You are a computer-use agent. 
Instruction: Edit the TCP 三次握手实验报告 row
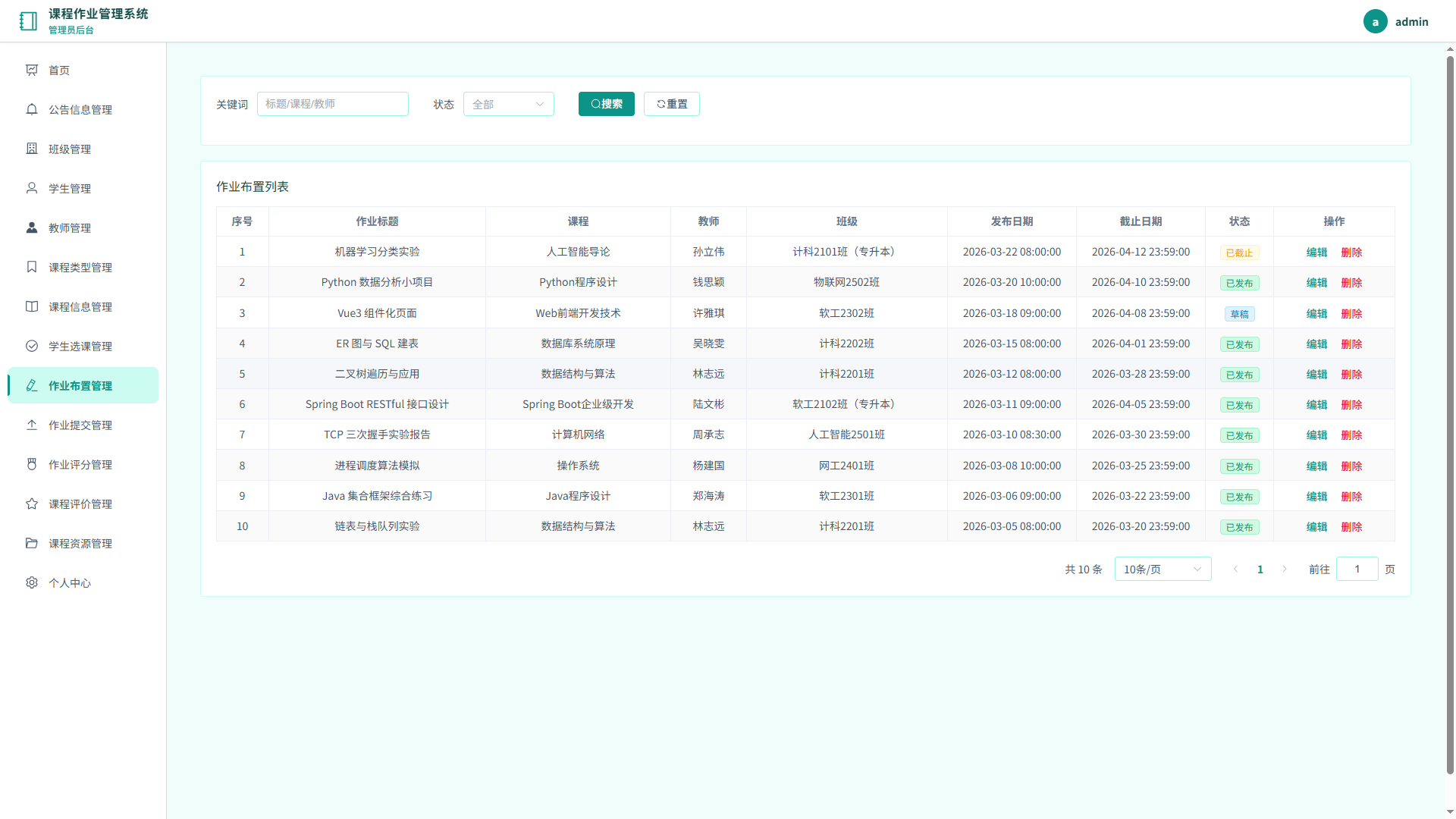[1316, 435]
